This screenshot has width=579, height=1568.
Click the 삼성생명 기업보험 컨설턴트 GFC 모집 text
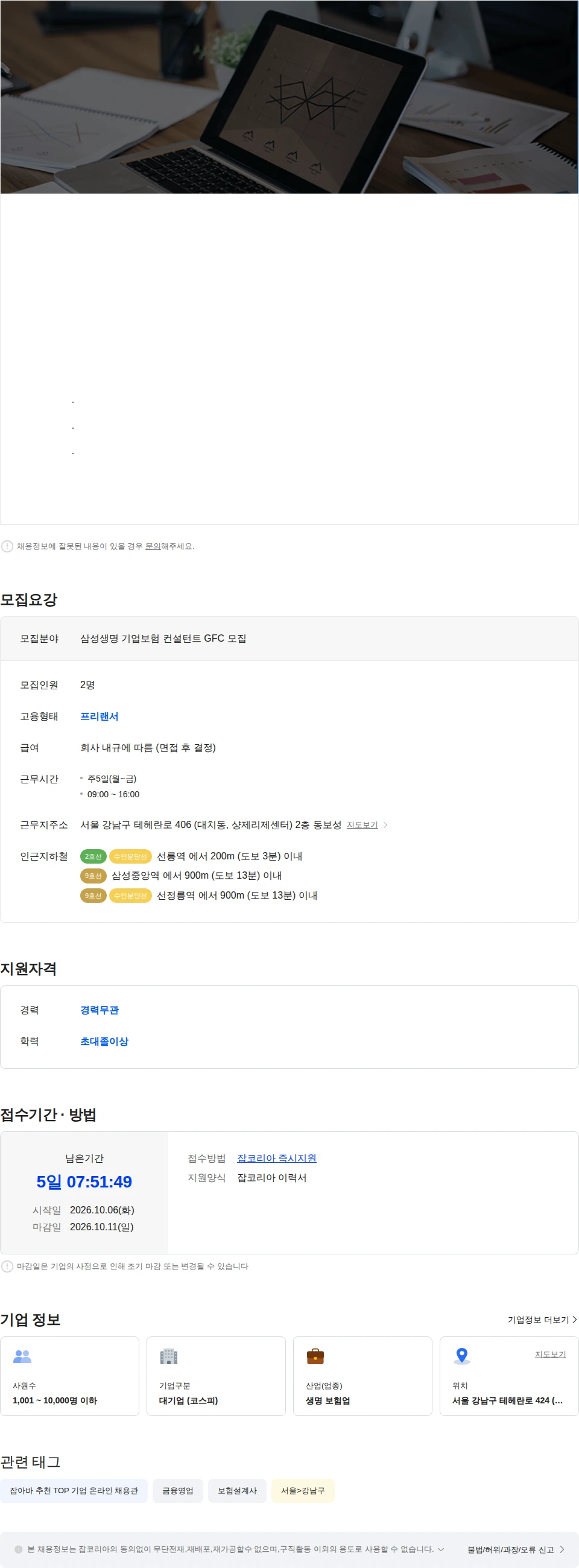163,639
